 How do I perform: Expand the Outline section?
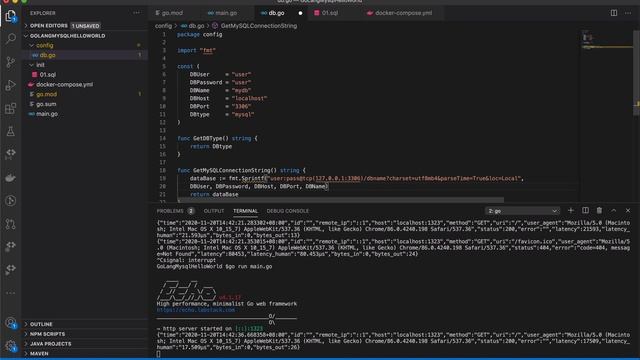click(85, 324)
